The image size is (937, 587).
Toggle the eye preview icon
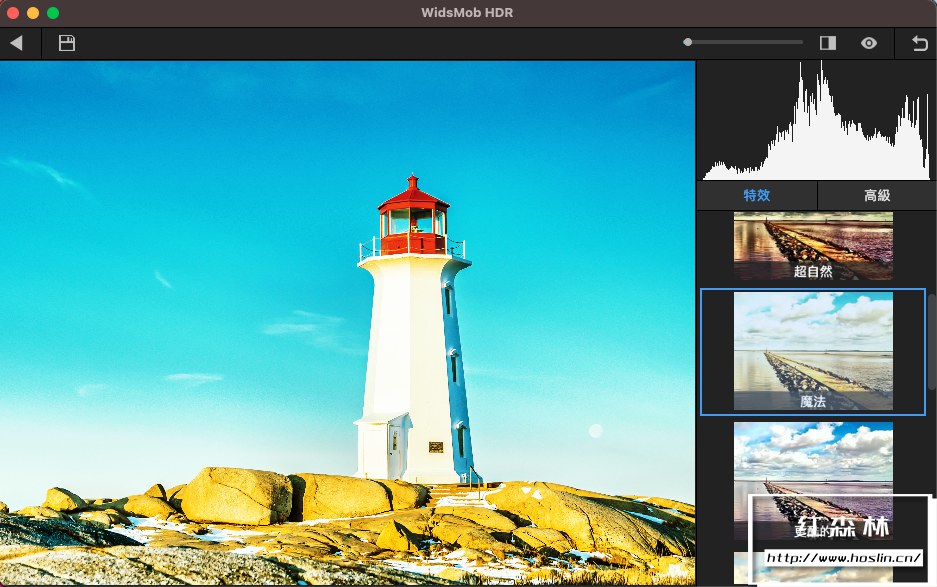869,43
